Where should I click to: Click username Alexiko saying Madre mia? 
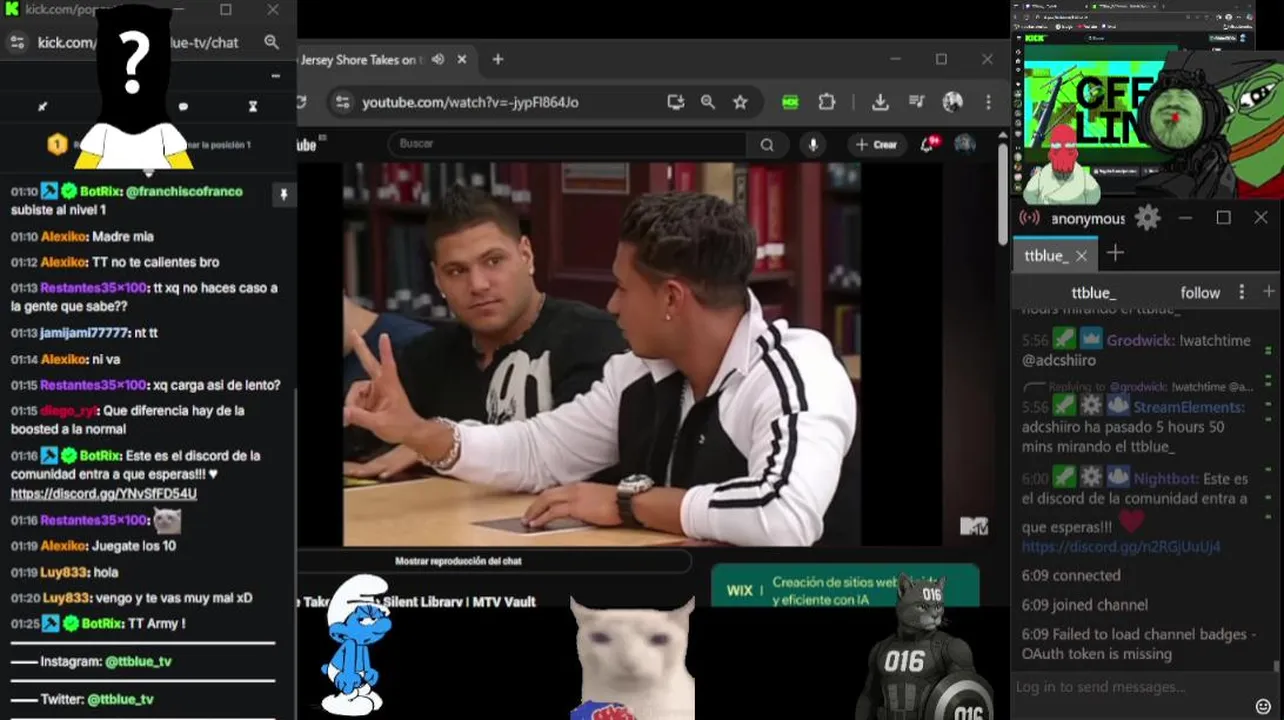pyautogui.click(x=64, y=237)
